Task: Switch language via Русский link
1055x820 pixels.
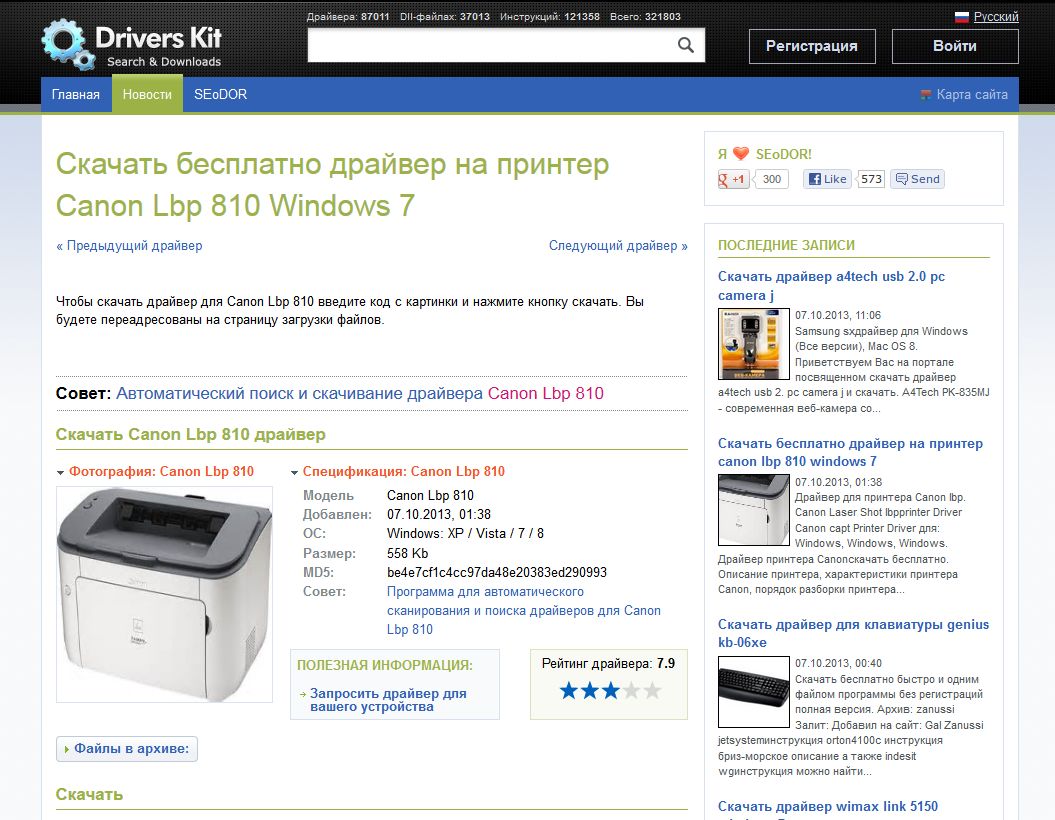Action: 996,17
